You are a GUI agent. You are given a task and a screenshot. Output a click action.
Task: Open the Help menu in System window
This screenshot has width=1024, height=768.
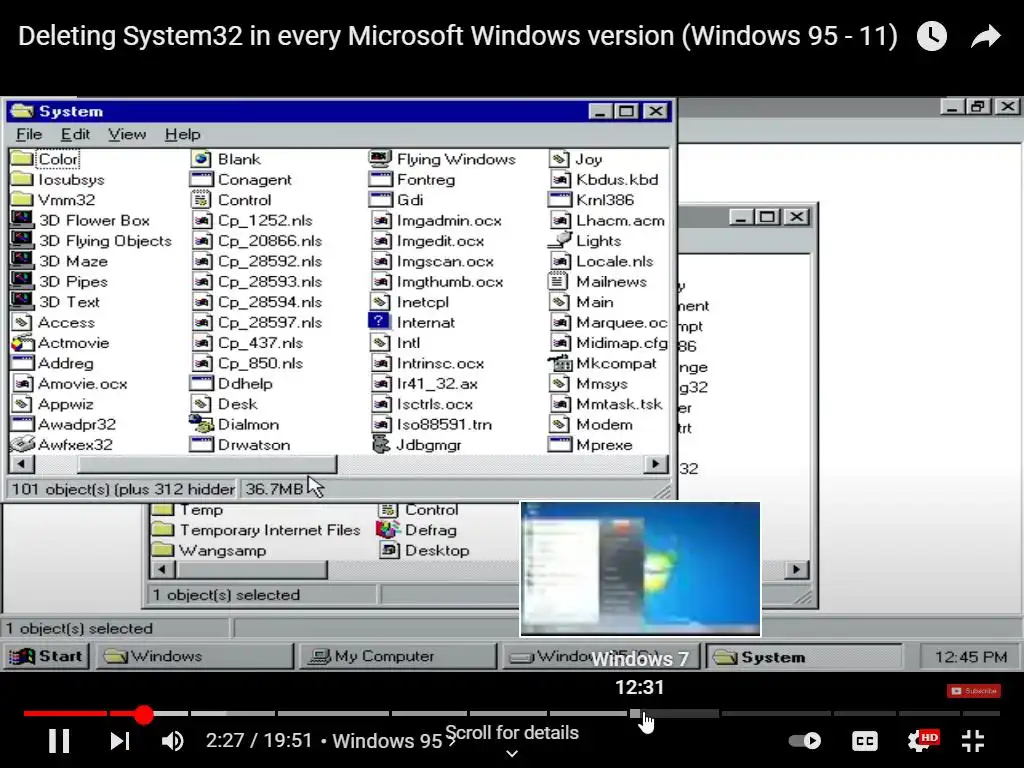[x=182, y=135]
